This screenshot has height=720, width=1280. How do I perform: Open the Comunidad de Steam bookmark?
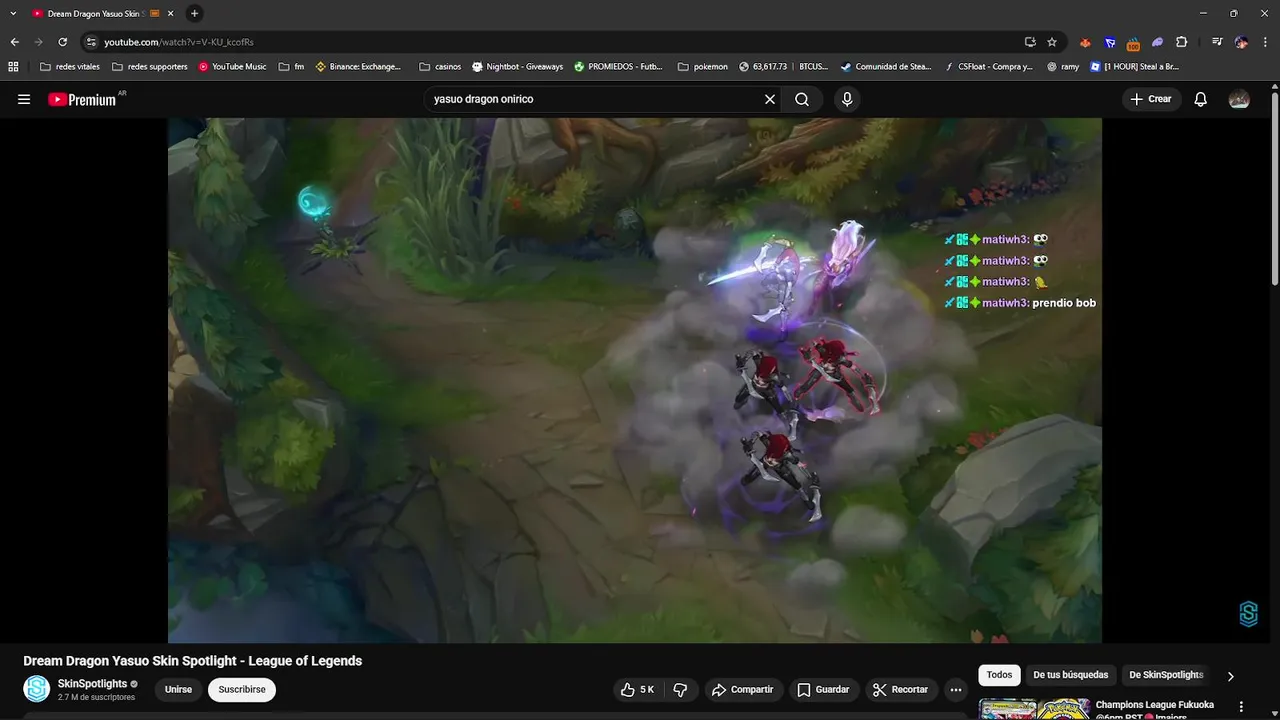coord(886,67)
